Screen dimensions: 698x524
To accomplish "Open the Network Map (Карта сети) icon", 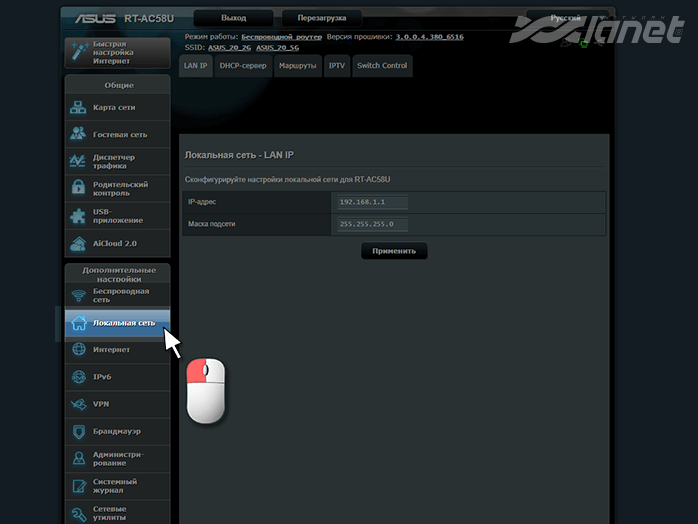I will (79, 108).
